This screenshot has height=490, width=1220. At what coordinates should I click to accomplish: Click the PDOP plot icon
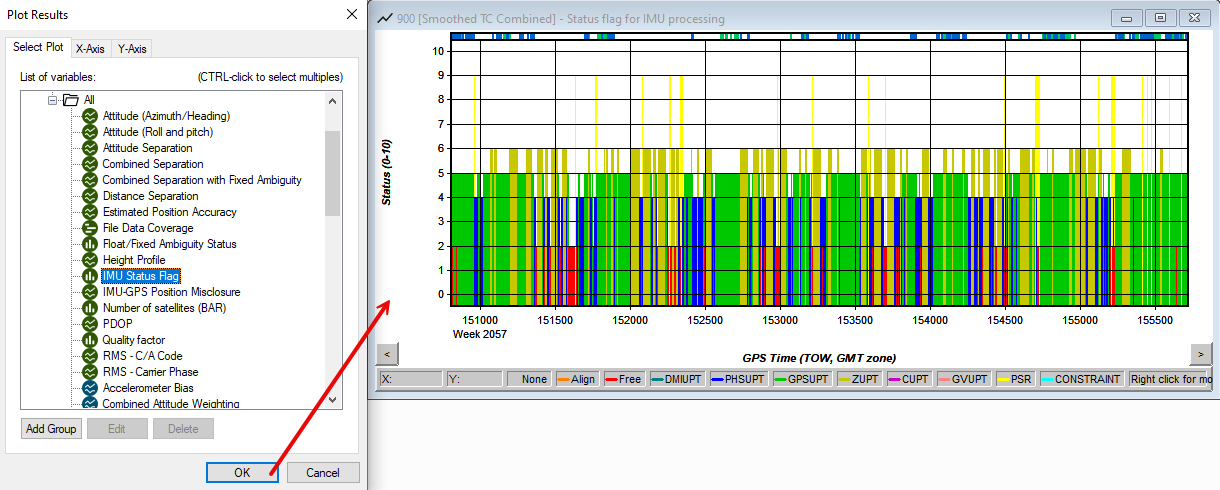pos(88,324)
